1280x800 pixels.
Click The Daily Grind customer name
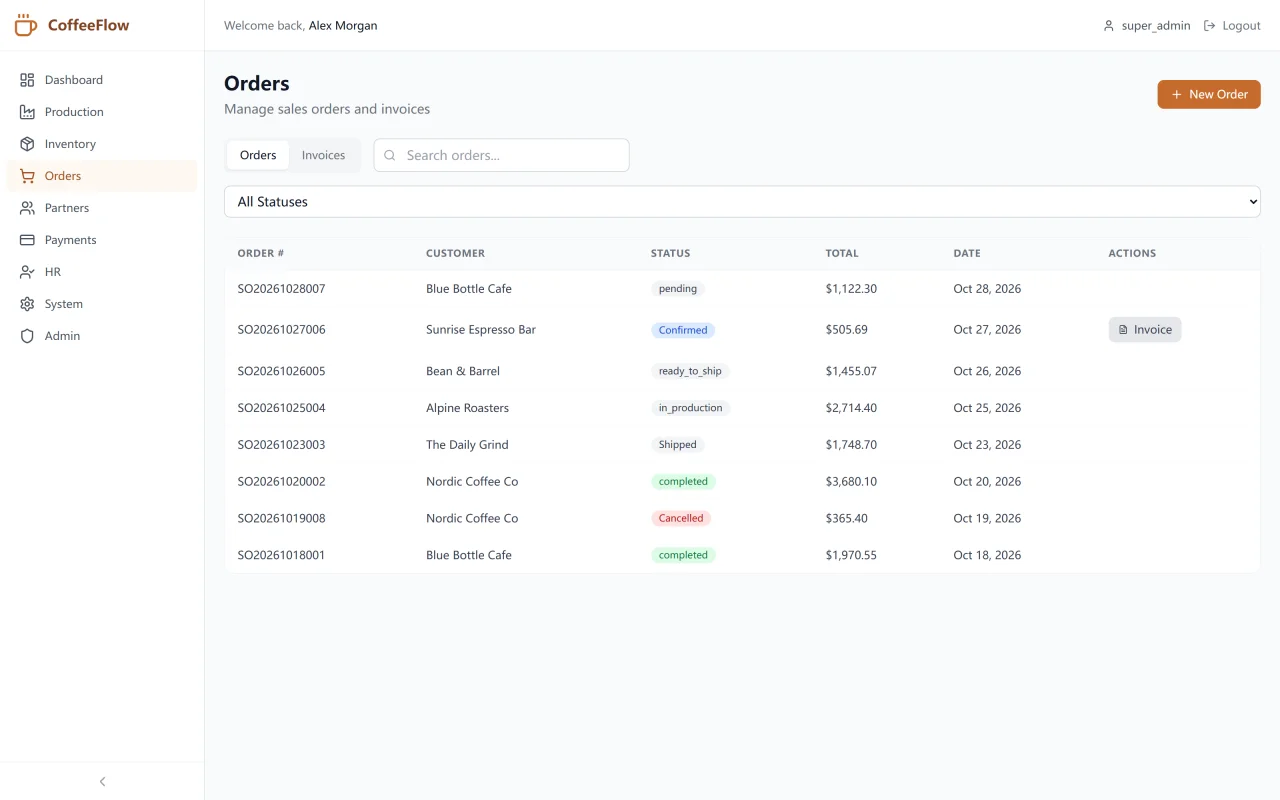click(467, 445)
